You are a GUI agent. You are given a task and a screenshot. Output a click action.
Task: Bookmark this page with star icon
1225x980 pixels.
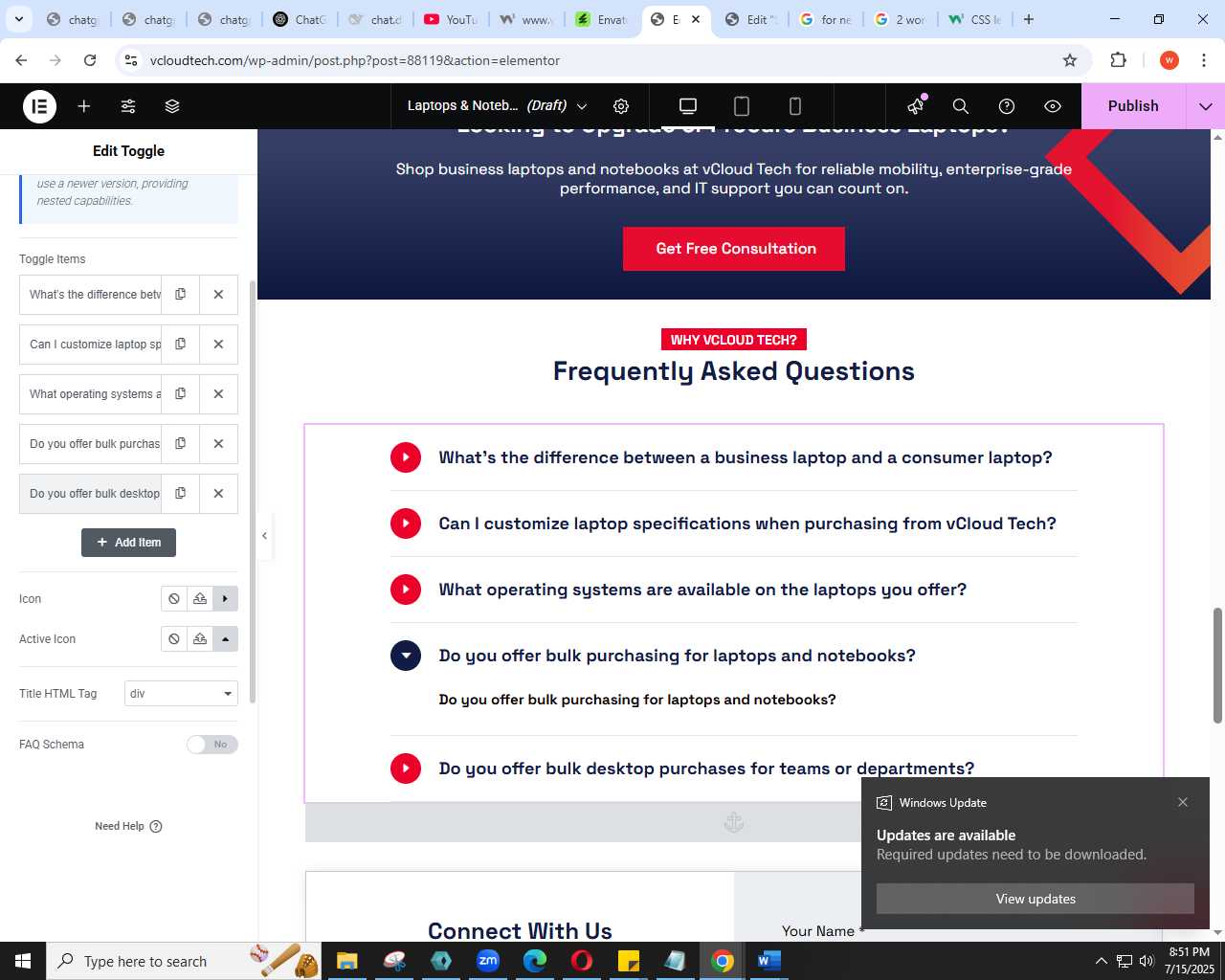[x=1070, y=60]
